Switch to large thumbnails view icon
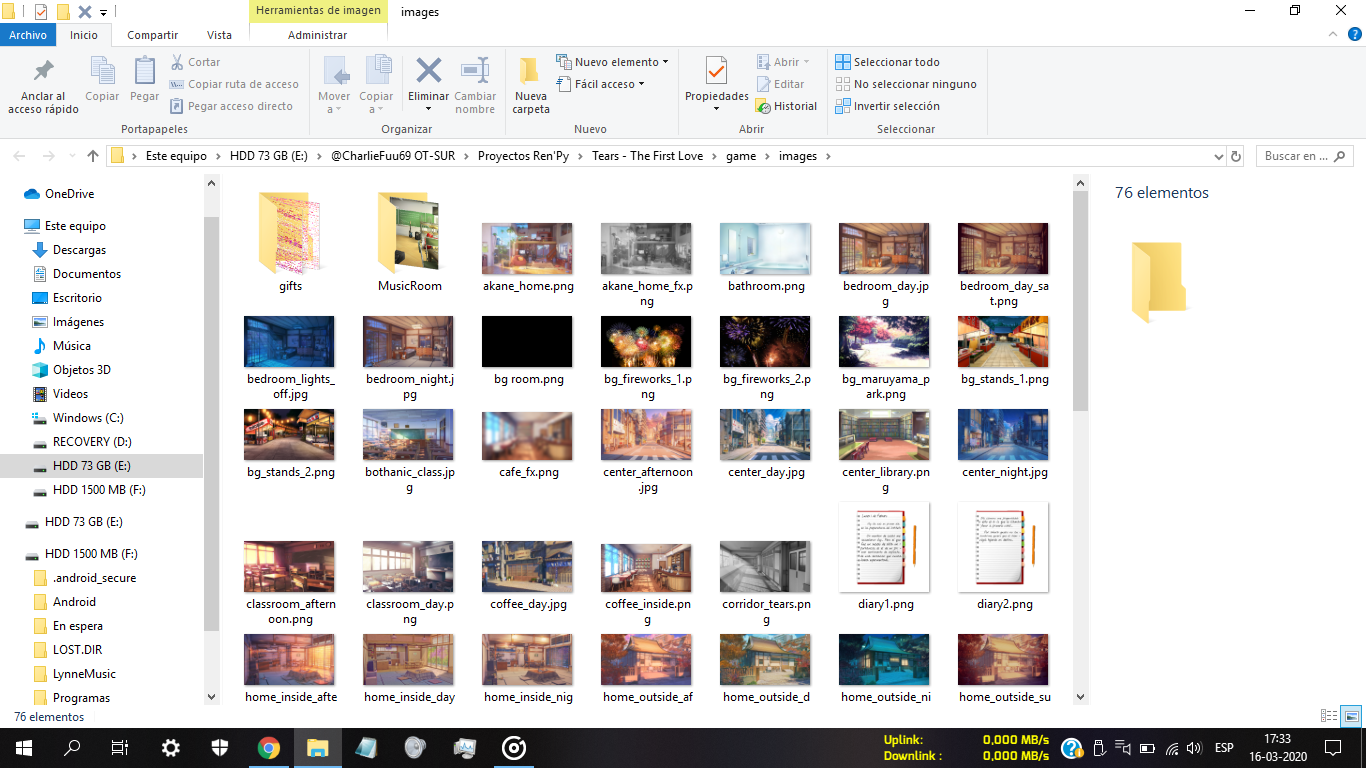This screenshot has height=768, width=1366. tap(1351, 716)
